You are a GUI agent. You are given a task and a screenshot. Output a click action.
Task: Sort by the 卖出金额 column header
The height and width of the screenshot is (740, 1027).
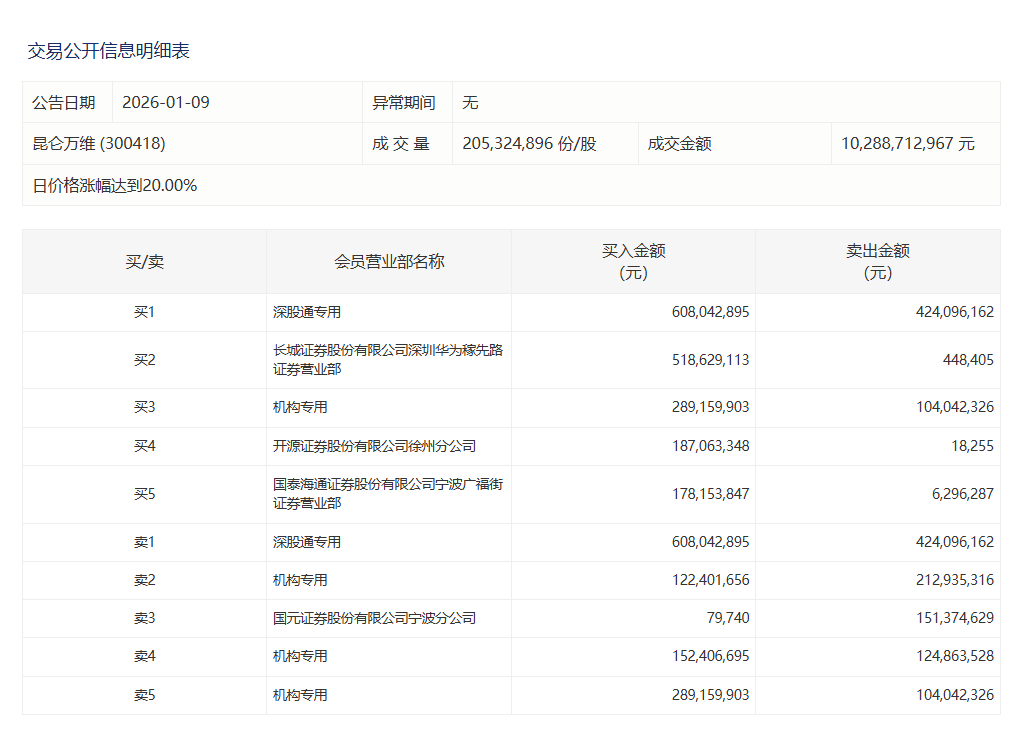click(877, 262)
